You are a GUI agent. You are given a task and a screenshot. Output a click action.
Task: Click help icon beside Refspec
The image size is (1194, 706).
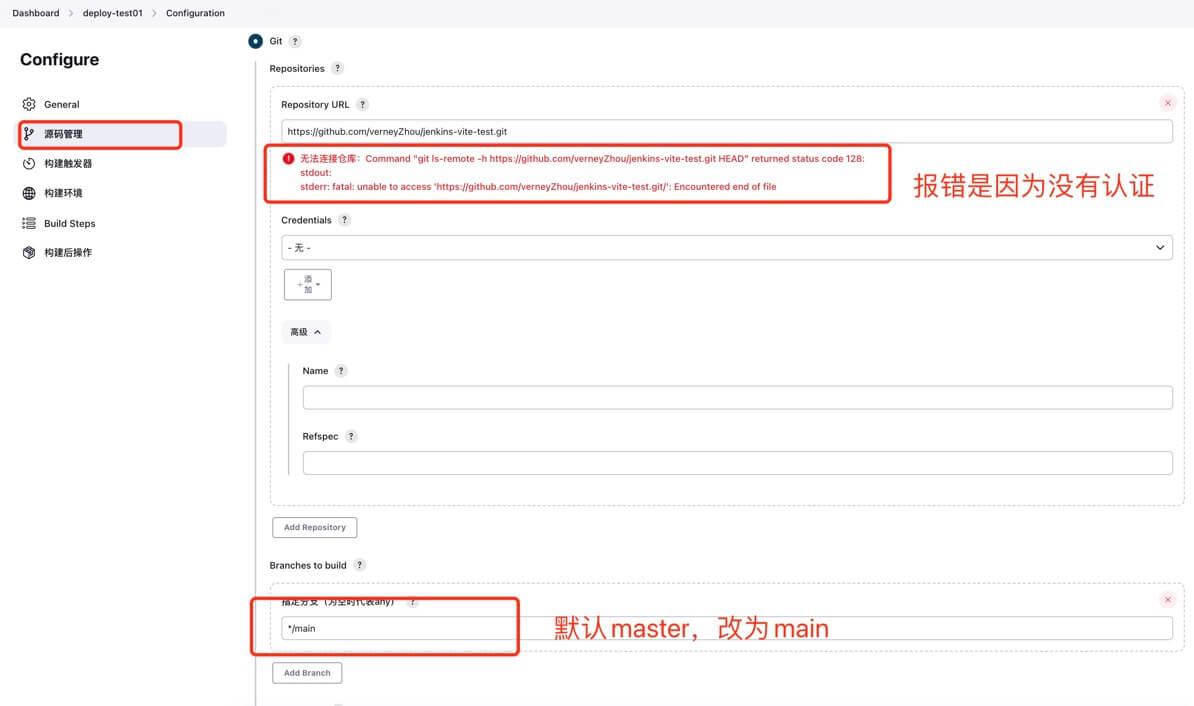tap(351, 436)
